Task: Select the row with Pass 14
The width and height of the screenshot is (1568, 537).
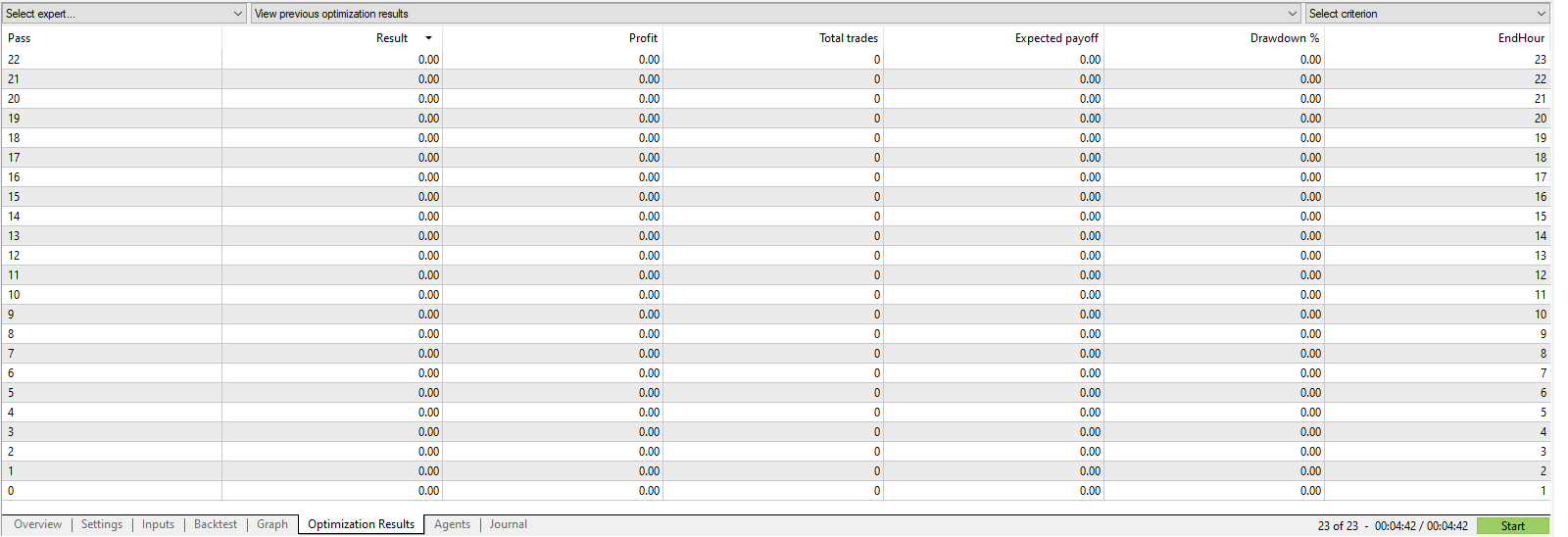Action: point(775,217)
